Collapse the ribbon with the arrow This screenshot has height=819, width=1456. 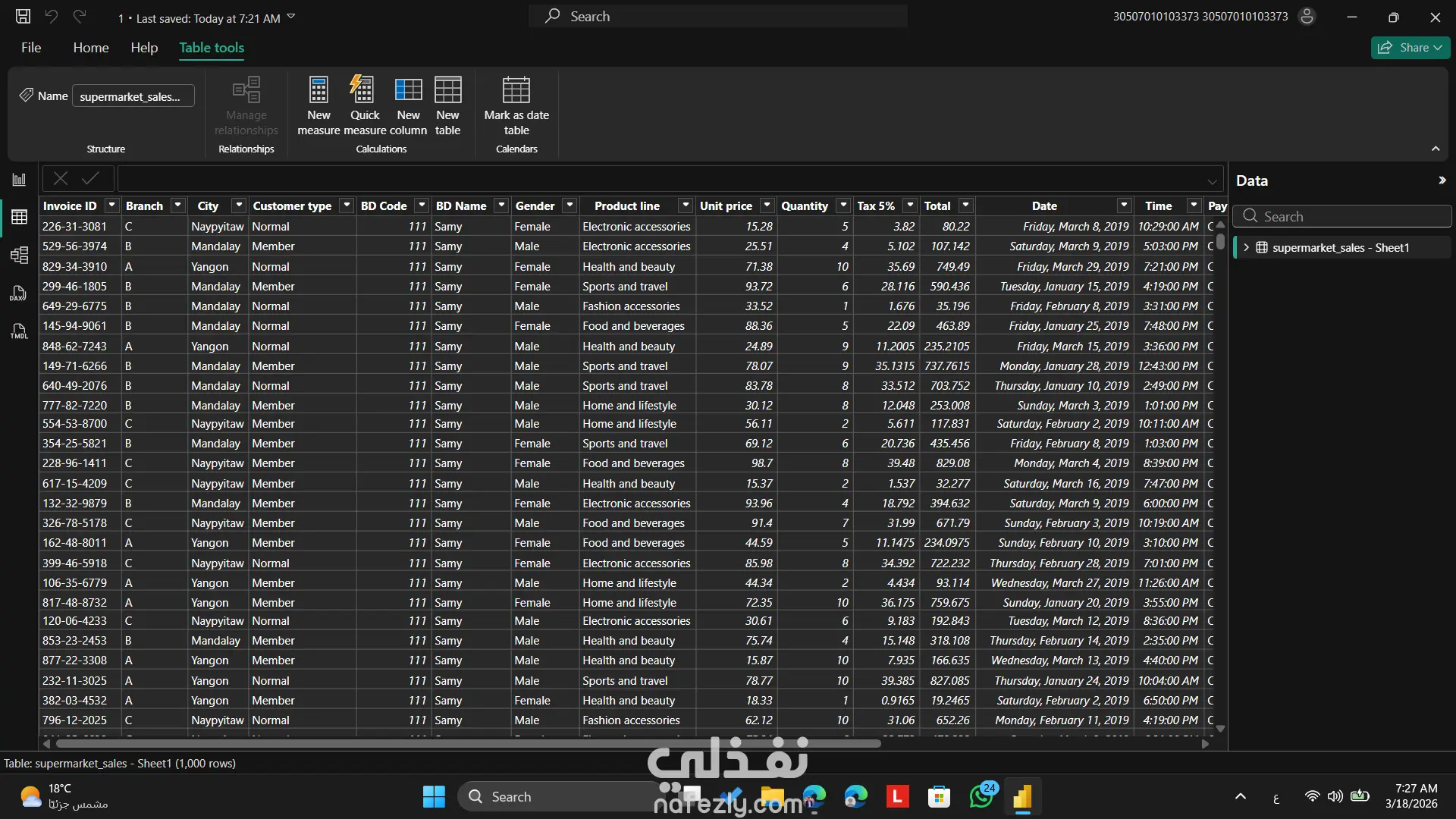(1436, 149)
